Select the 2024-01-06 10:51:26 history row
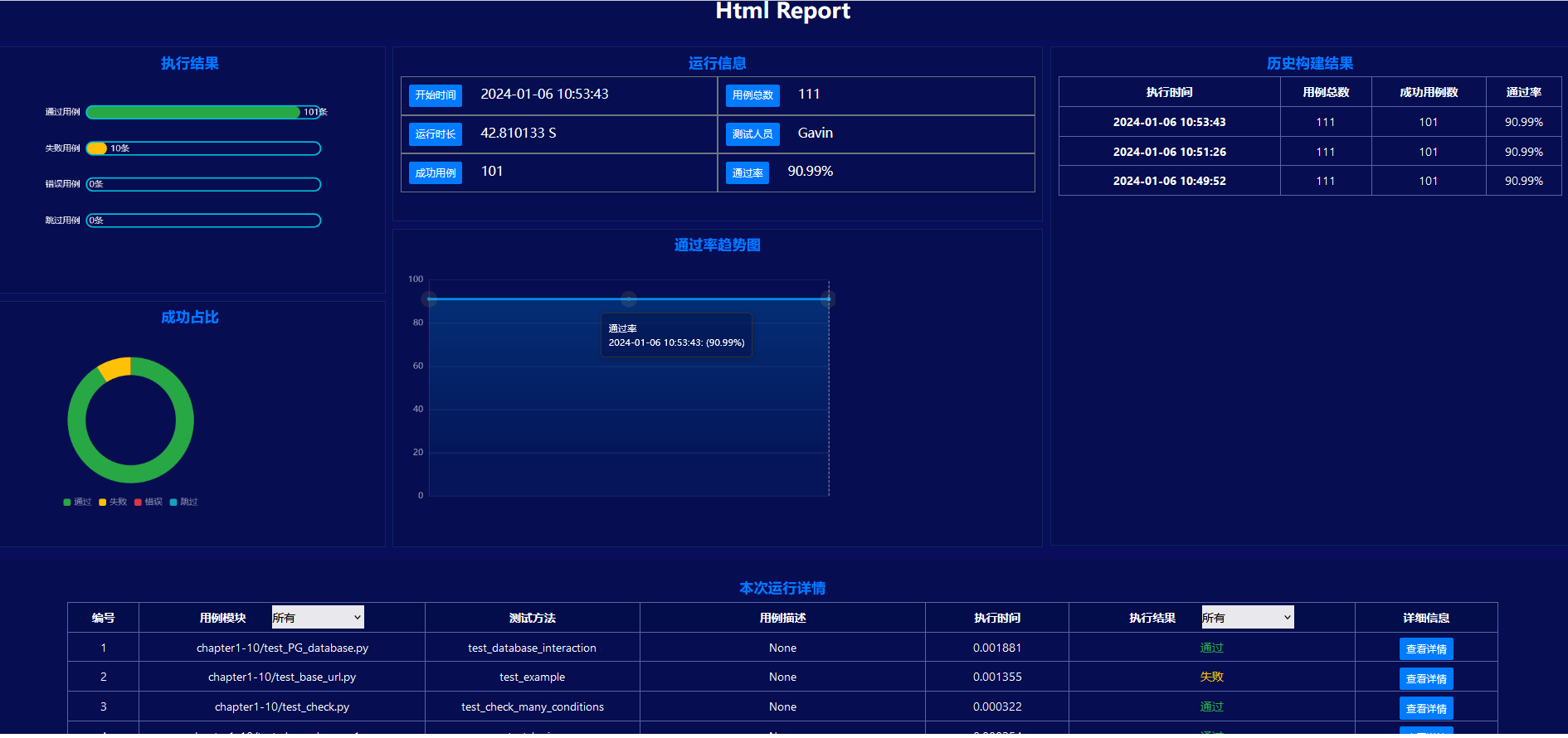1568x738 pixels. [1310, 152]
